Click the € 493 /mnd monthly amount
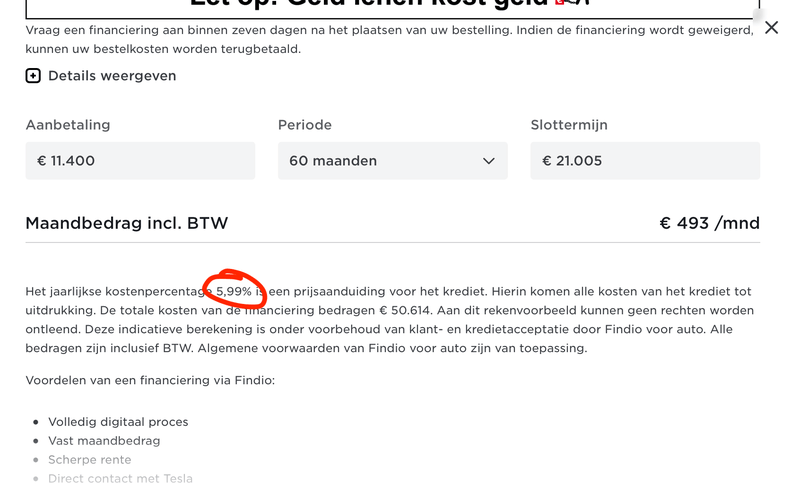The height and width of the screenshot is (484, 800). [709, 223]
